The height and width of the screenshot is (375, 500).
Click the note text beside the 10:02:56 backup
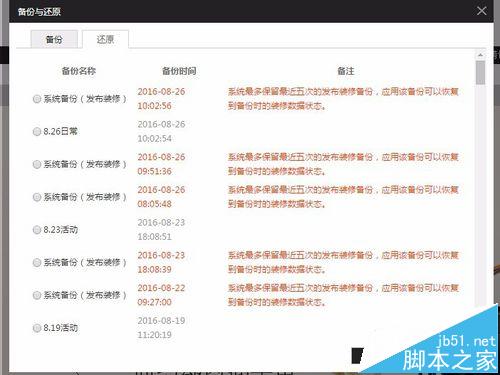coord(343,99)
